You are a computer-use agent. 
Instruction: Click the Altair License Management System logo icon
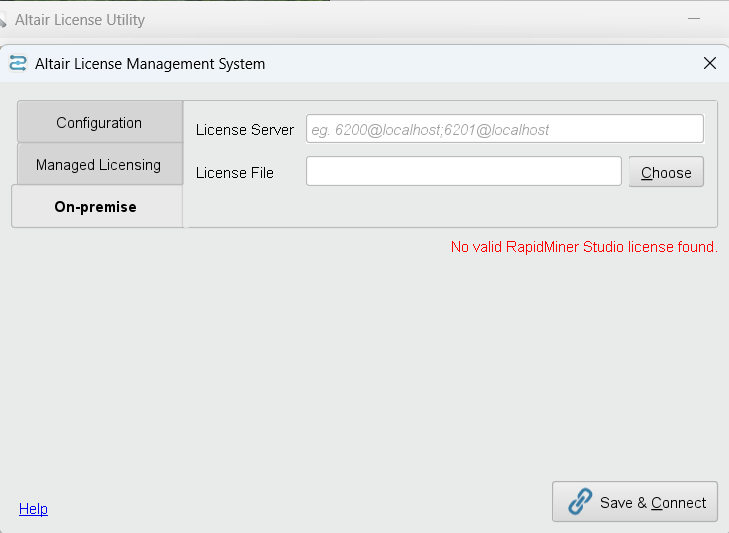[x=18, y=63]
